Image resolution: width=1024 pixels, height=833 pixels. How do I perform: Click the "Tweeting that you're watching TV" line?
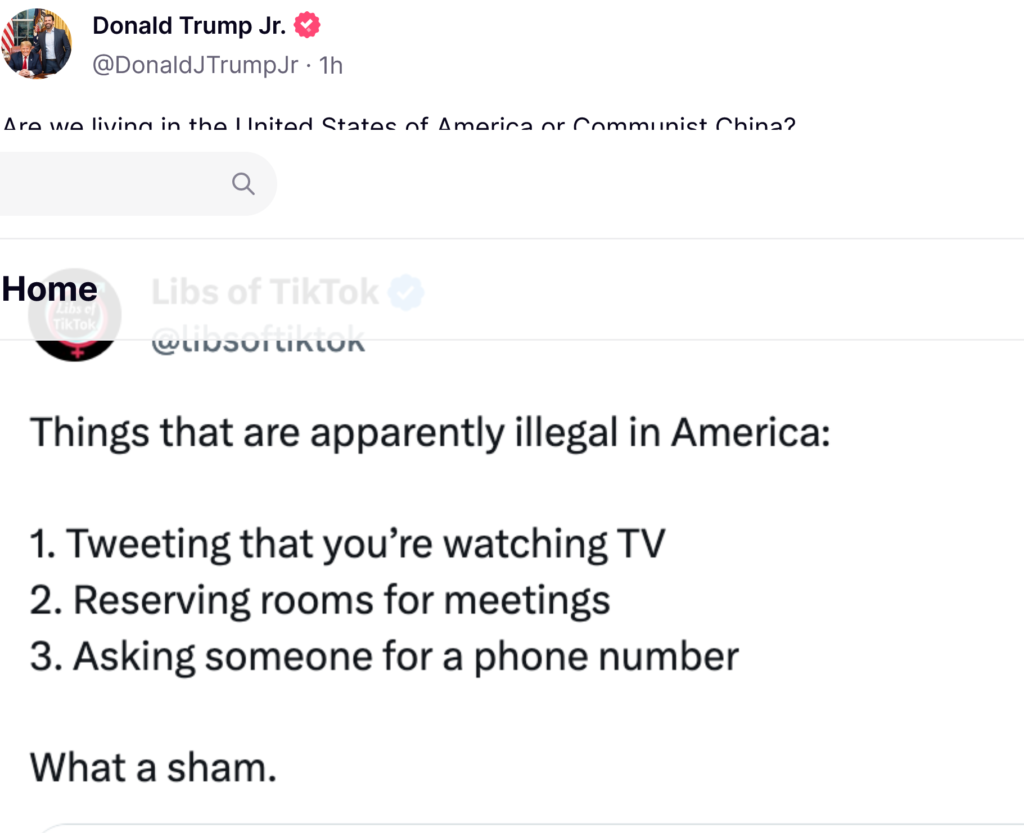(347, 543)
